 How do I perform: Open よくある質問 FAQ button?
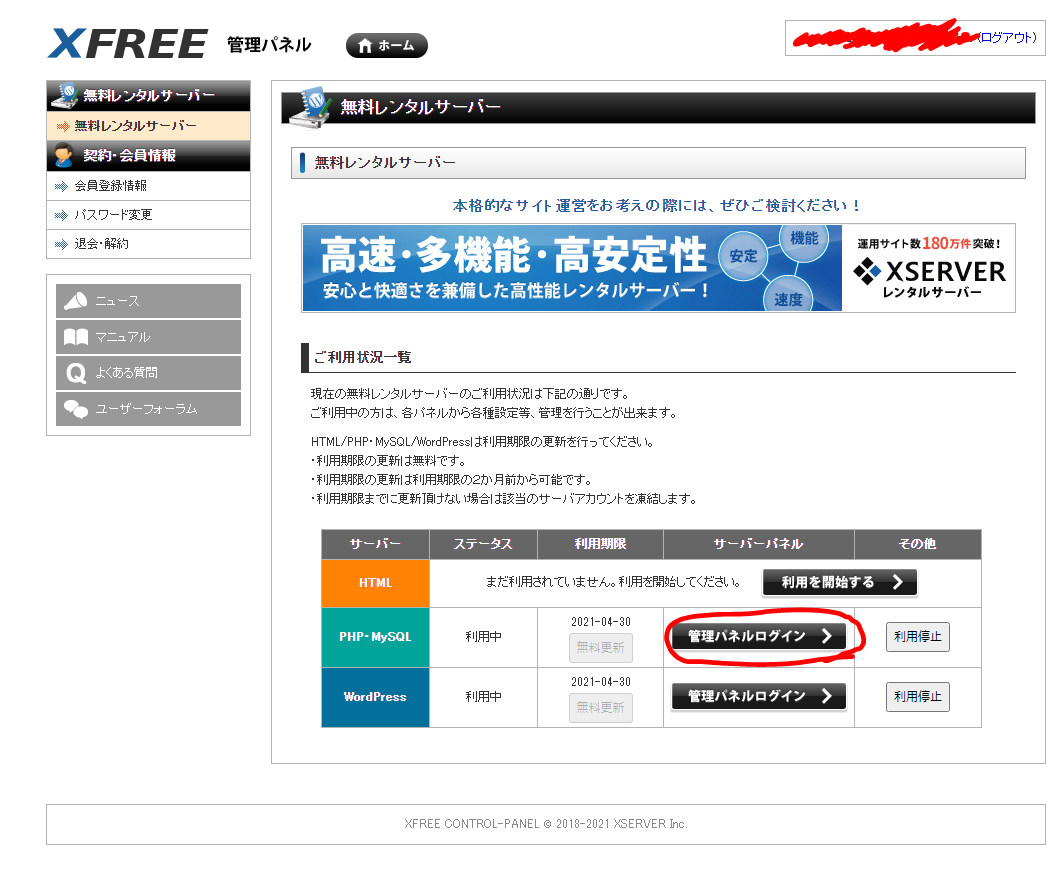click(x=148, y=373)
